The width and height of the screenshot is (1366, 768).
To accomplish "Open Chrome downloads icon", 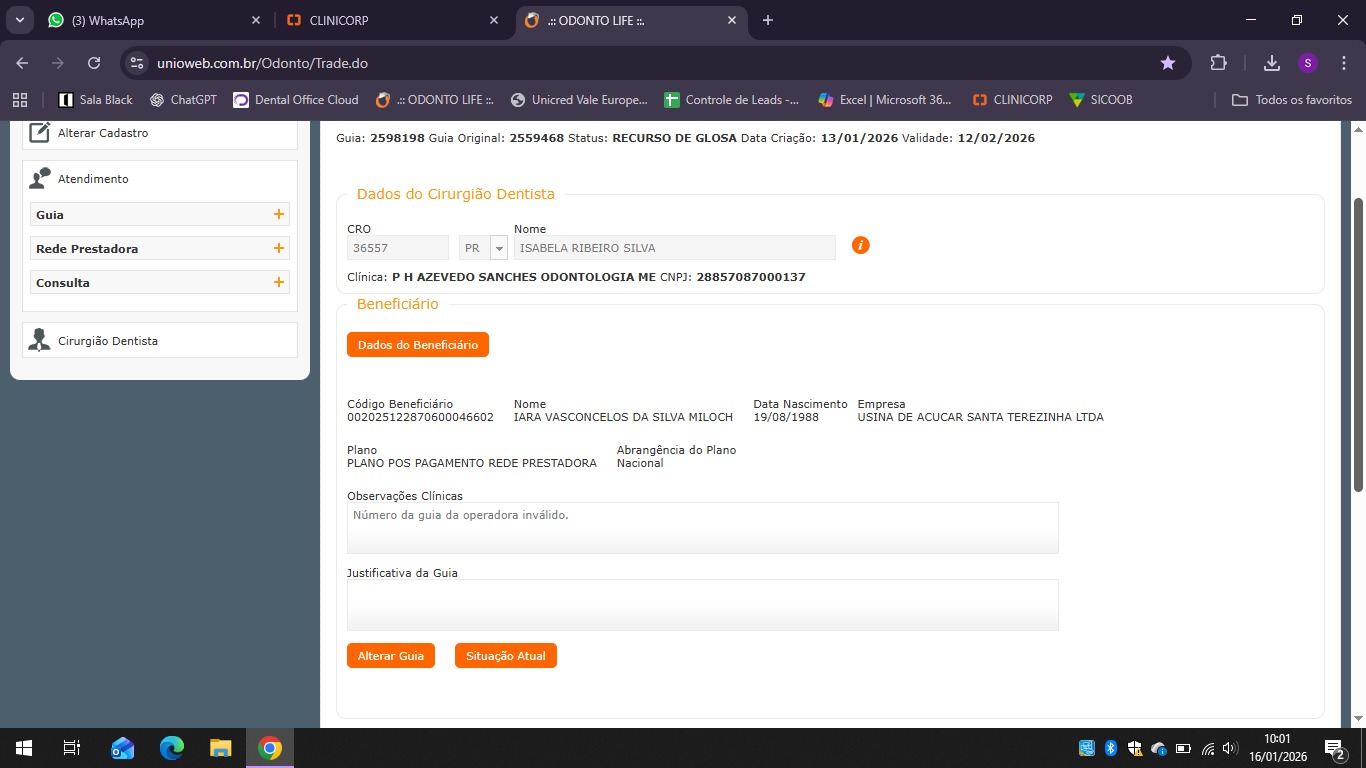I will tap(1271, 63).
